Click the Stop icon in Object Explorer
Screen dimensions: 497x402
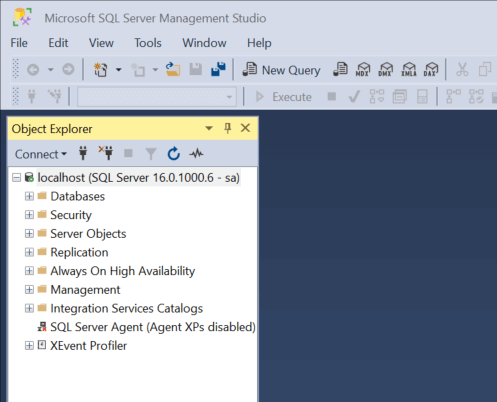pos(128,153)
